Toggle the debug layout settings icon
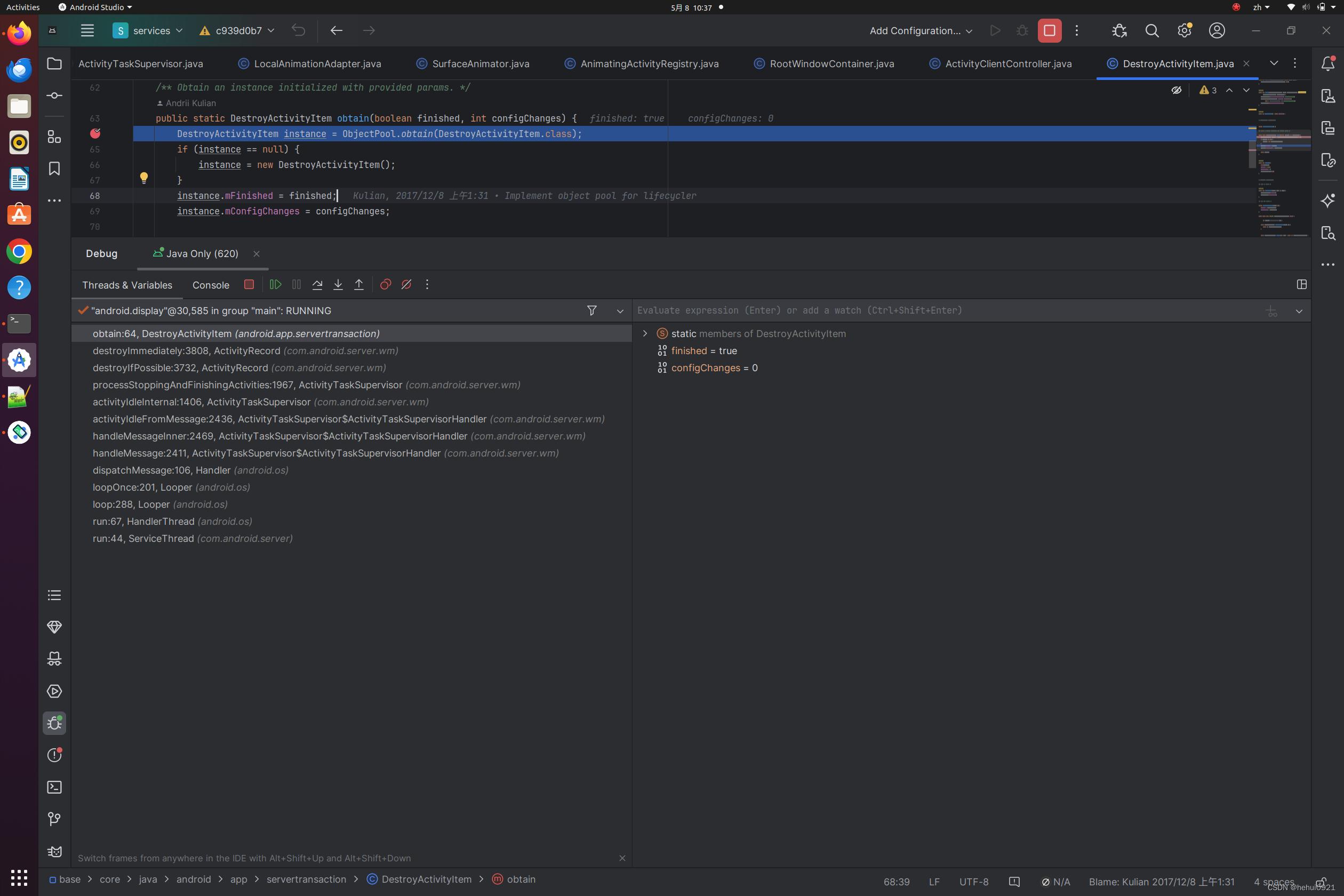 coord(1302,285)
